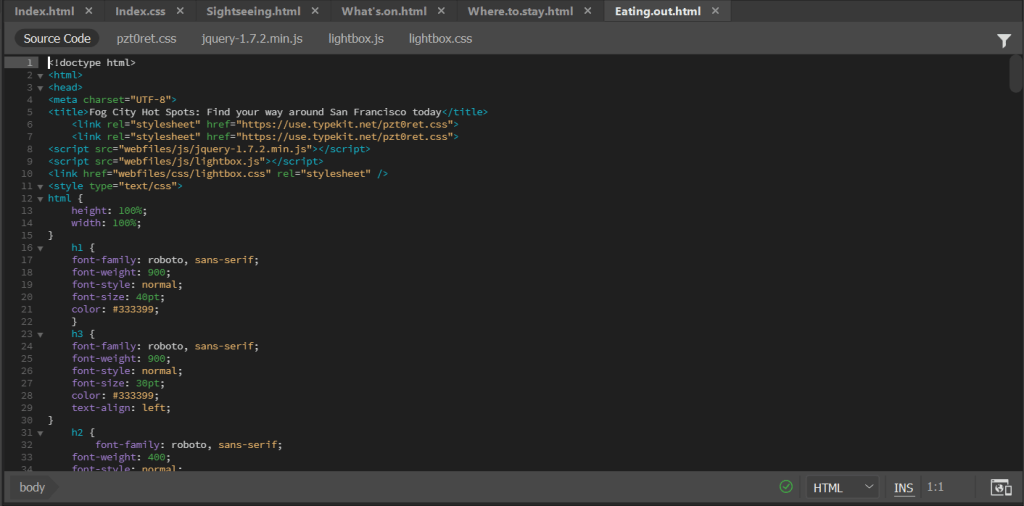The width and height of the screenshot is (1024, 506).
Task: Close the Sightseeing.html tab
Action: pos(315,11)
